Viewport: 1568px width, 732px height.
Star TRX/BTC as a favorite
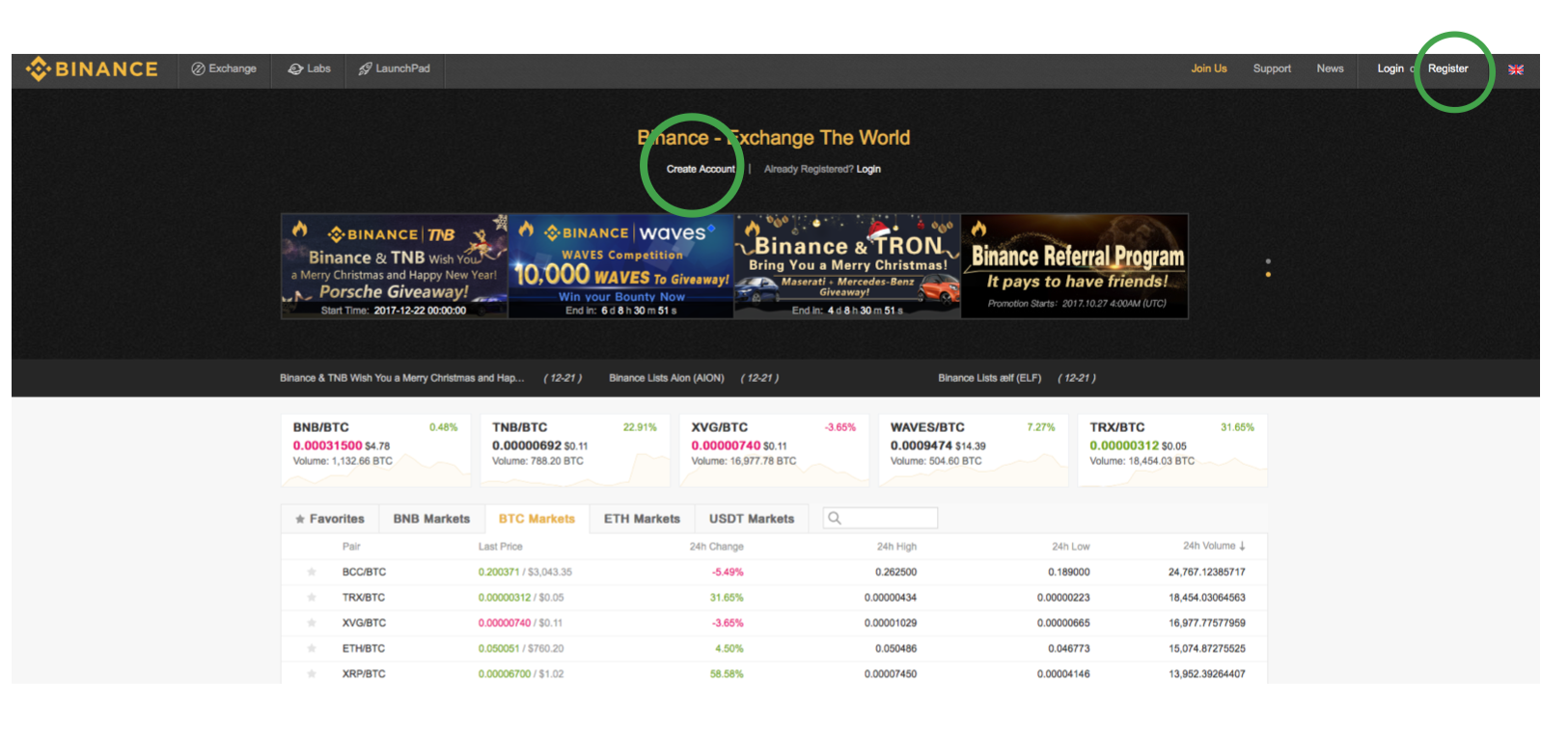[312, 597]
